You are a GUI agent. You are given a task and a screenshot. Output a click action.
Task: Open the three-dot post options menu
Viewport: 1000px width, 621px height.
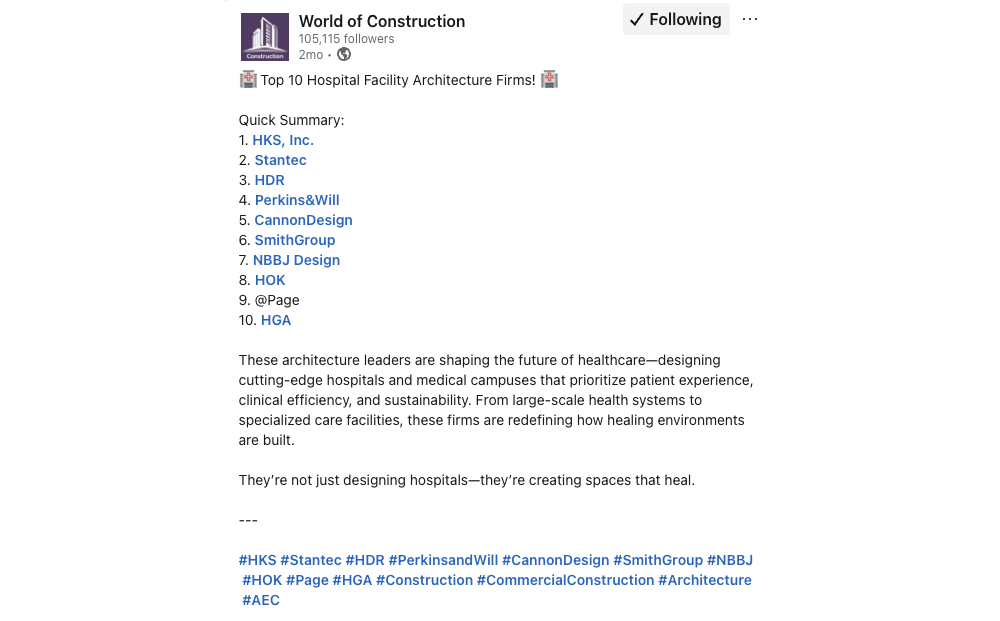(750, 19)
